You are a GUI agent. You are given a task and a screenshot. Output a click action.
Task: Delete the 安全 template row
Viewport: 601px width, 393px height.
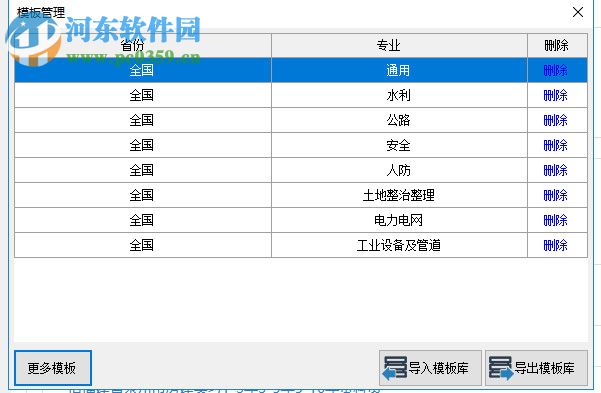coord(555,145)
